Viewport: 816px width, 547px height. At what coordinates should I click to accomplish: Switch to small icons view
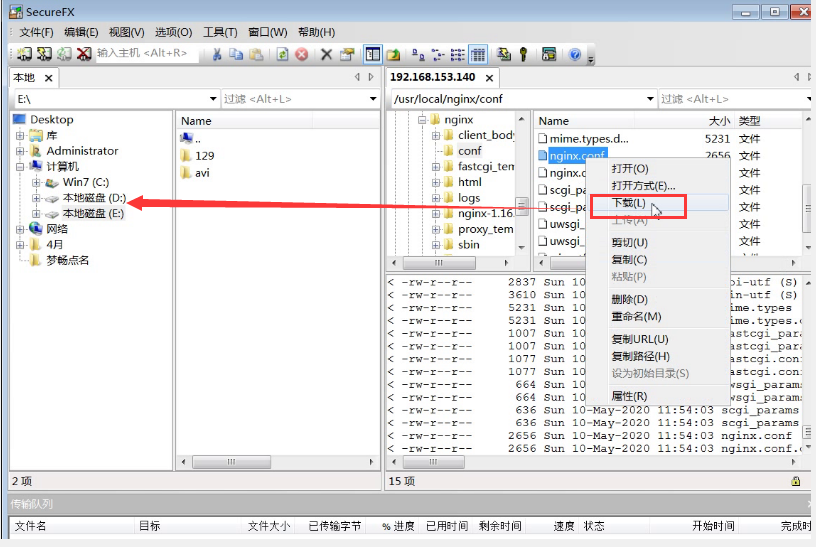(x=438, y=54)
